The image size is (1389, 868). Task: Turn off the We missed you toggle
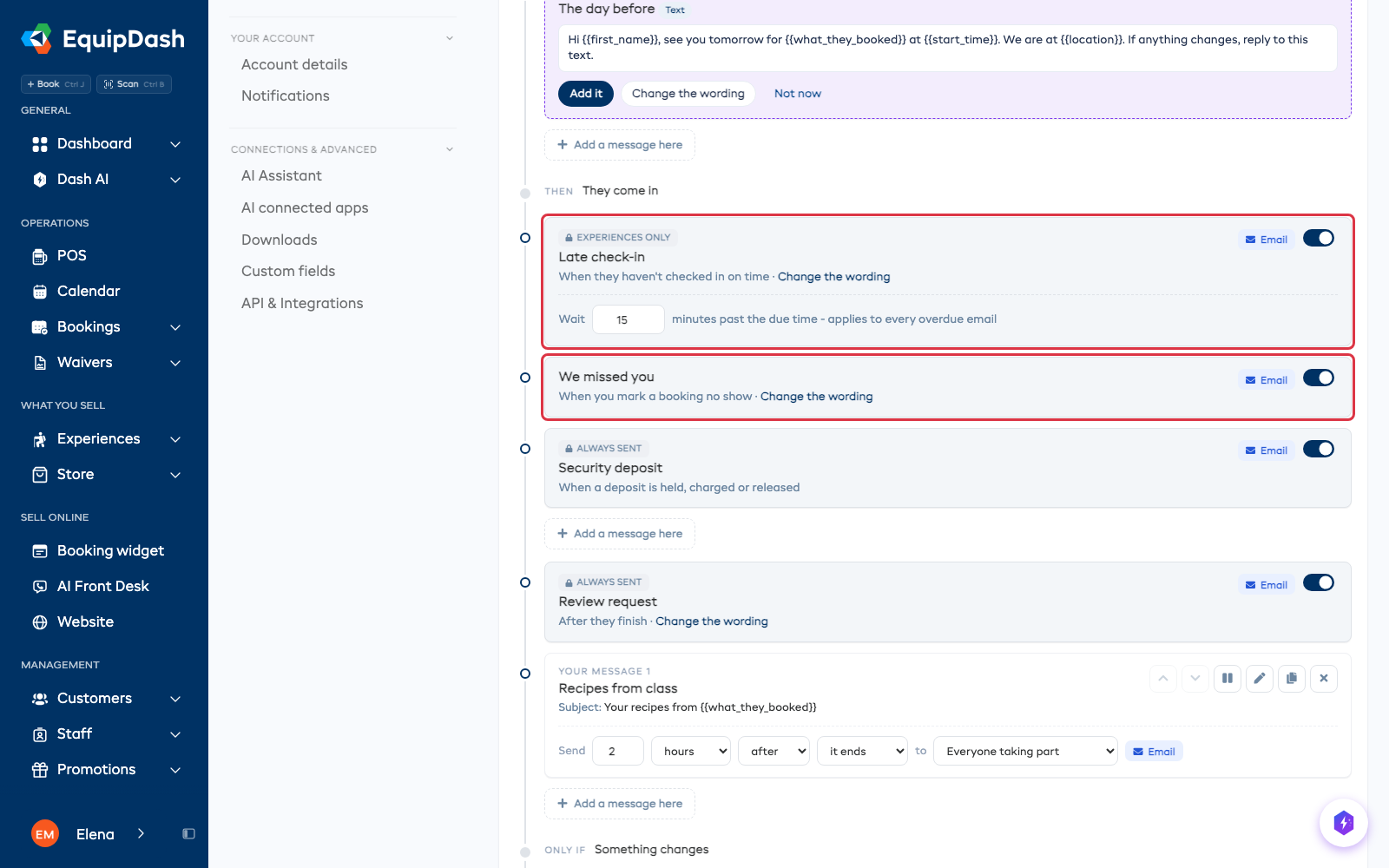pos(1319,378)
